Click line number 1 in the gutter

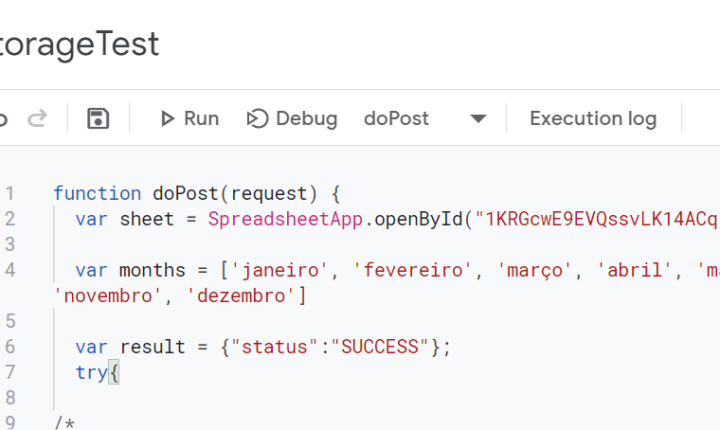click(10, 193)
